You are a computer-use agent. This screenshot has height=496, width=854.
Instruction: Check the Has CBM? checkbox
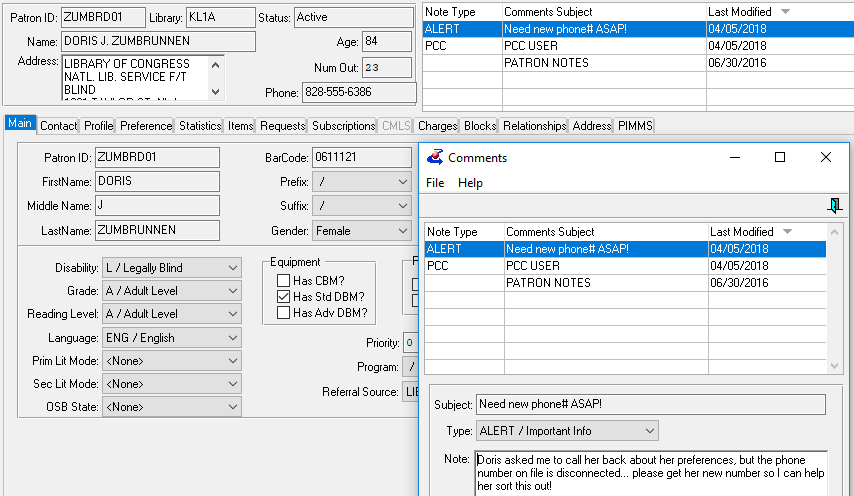[284, 280]
